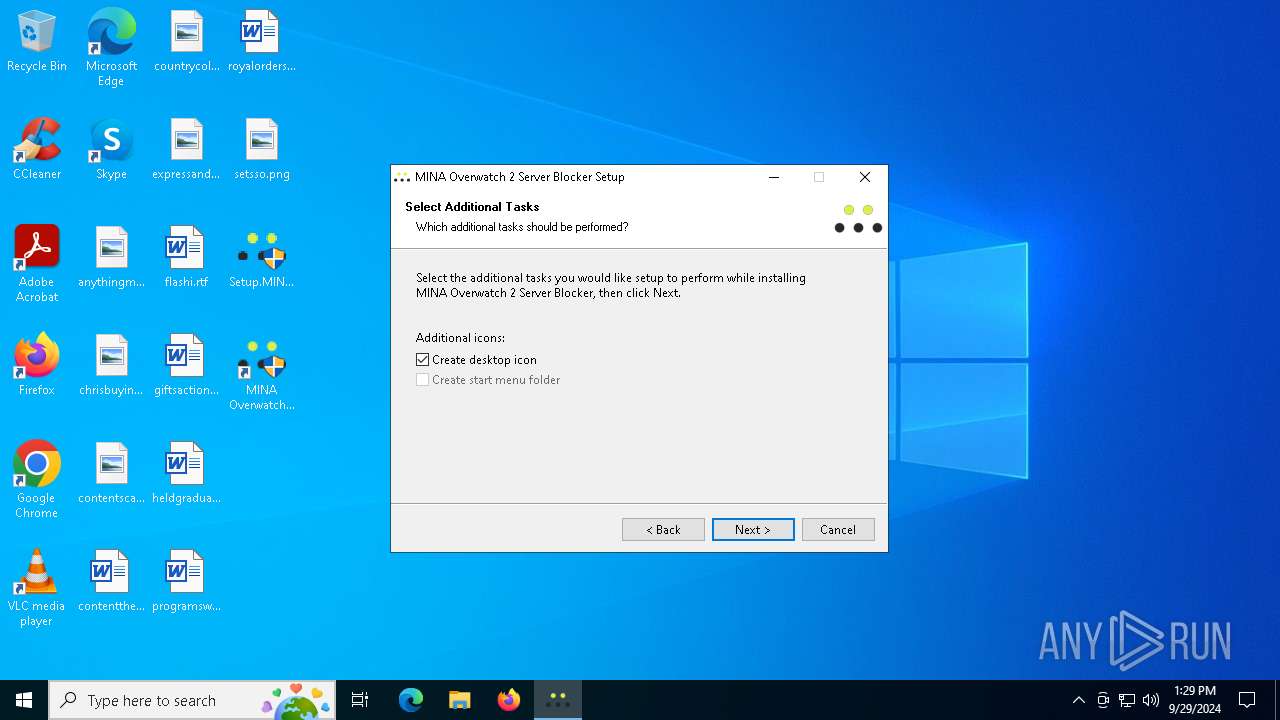Select the Setup.MIN... installer icon
This screenshot has width=1280, height=720.
click(261, 258)
